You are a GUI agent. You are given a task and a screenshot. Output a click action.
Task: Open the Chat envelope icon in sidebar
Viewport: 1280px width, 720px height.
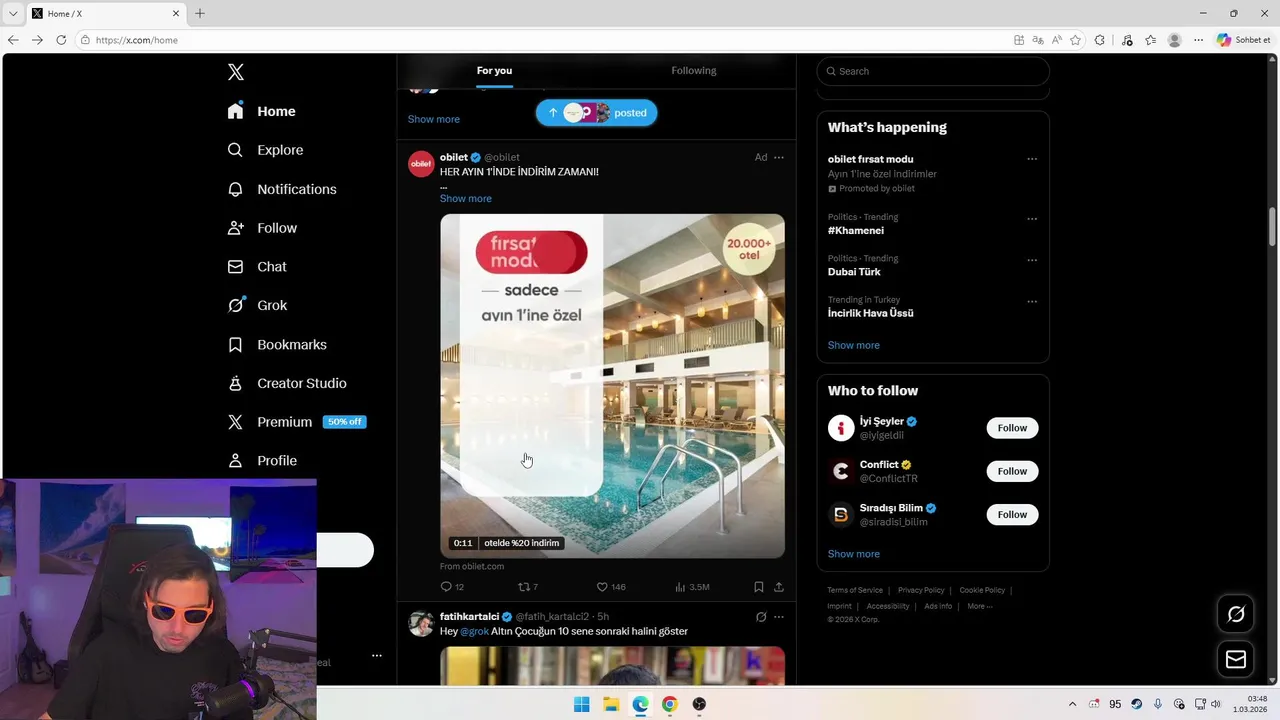click(x=235, y=267)
